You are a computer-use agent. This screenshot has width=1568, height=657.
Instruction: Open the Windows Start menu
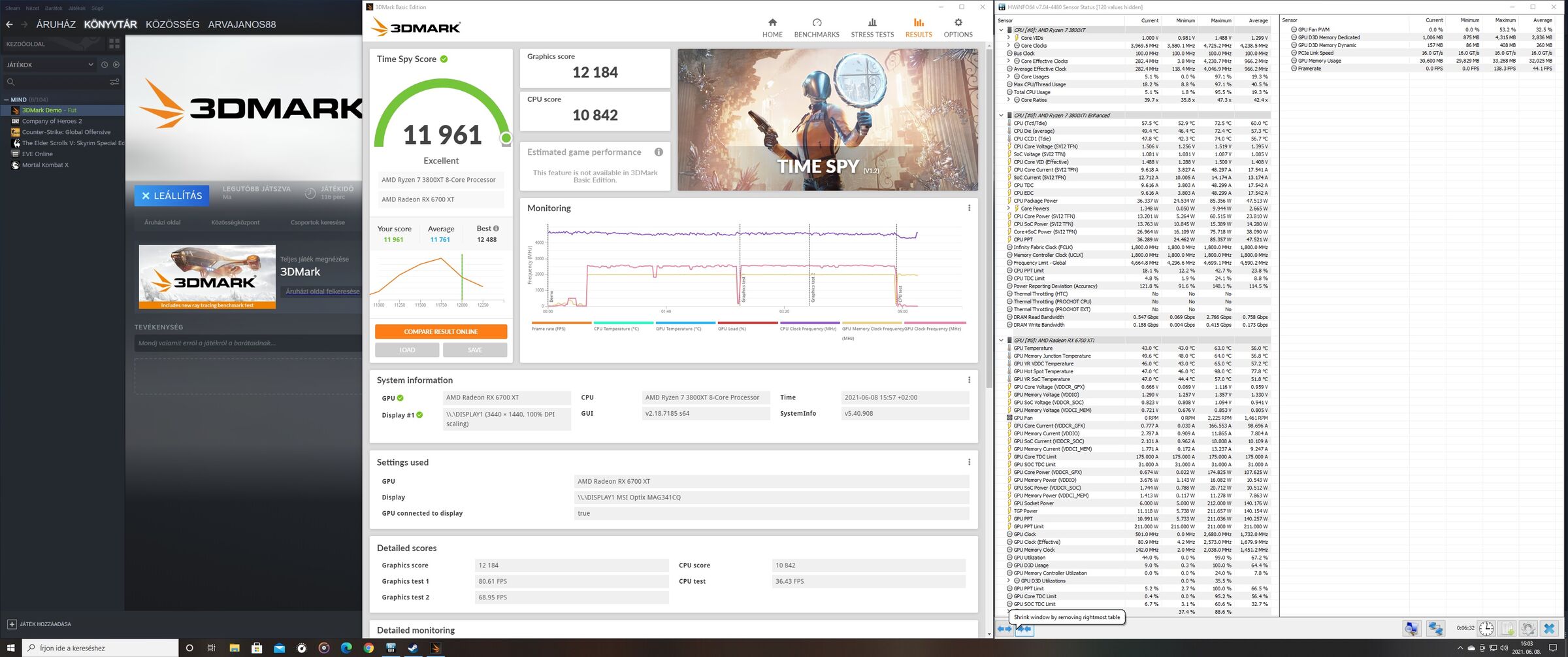click(x=10, y=648)
